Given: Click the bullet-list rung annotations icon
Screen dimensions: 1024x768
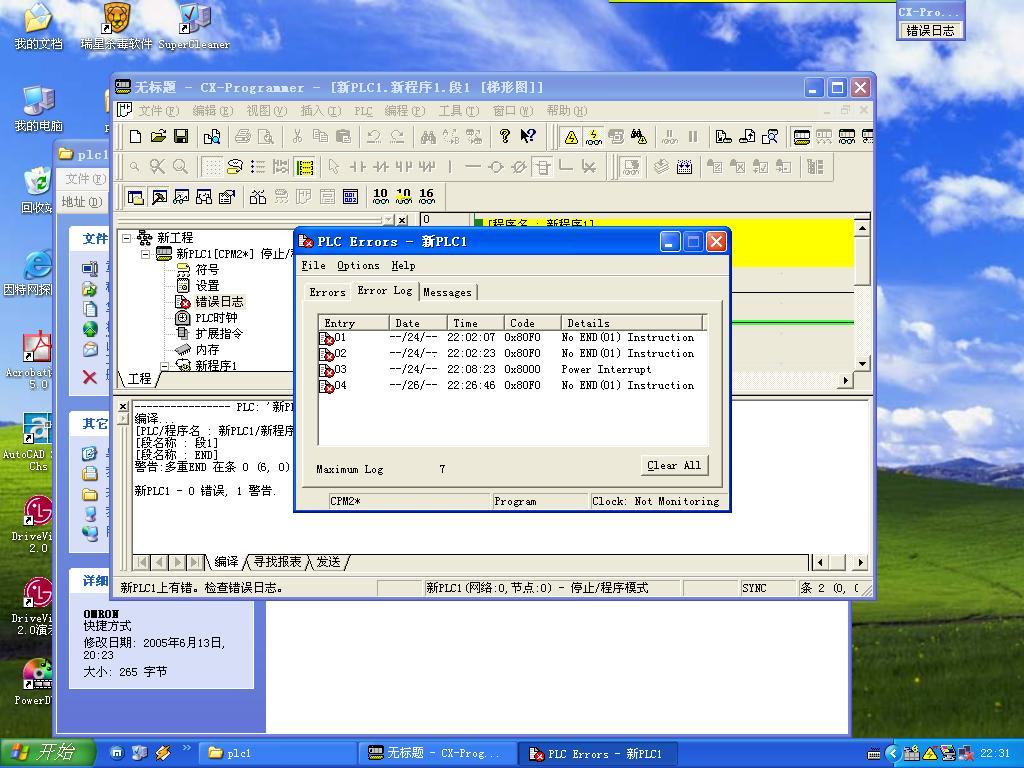Looking at the screenshot, I should click(258, 167).
